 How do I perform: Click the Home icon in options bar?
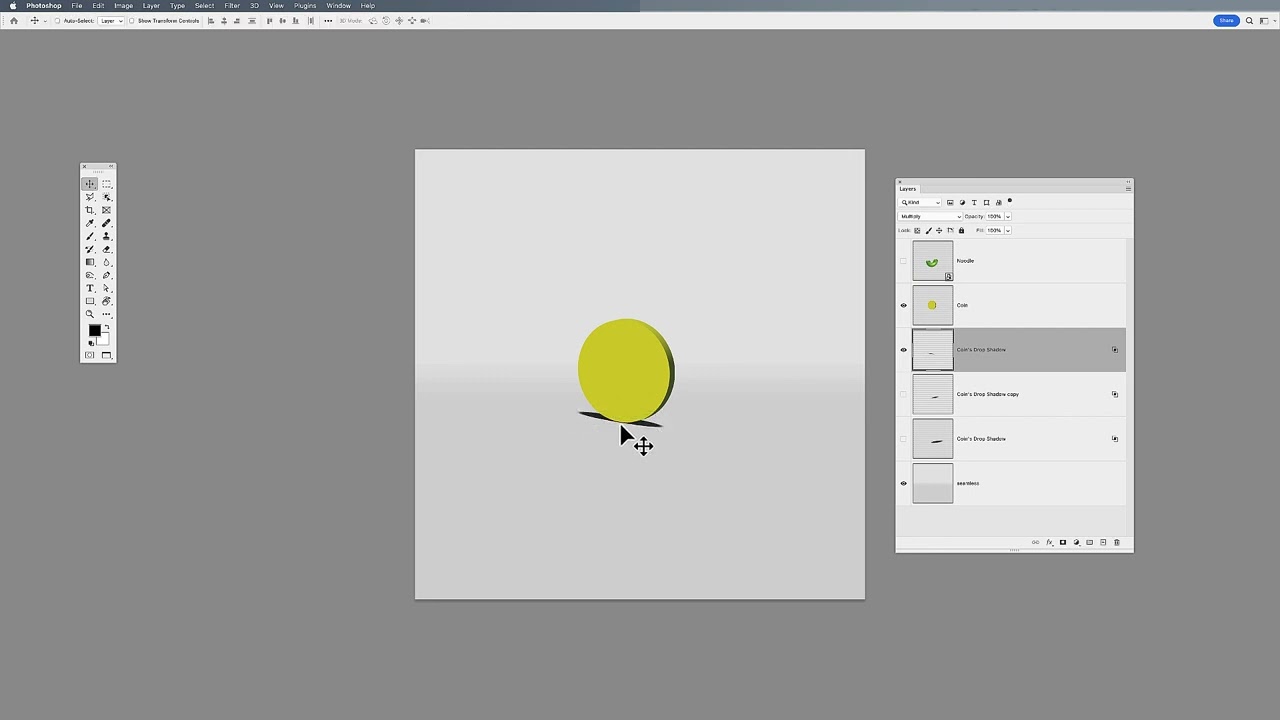tap(14, 21)
